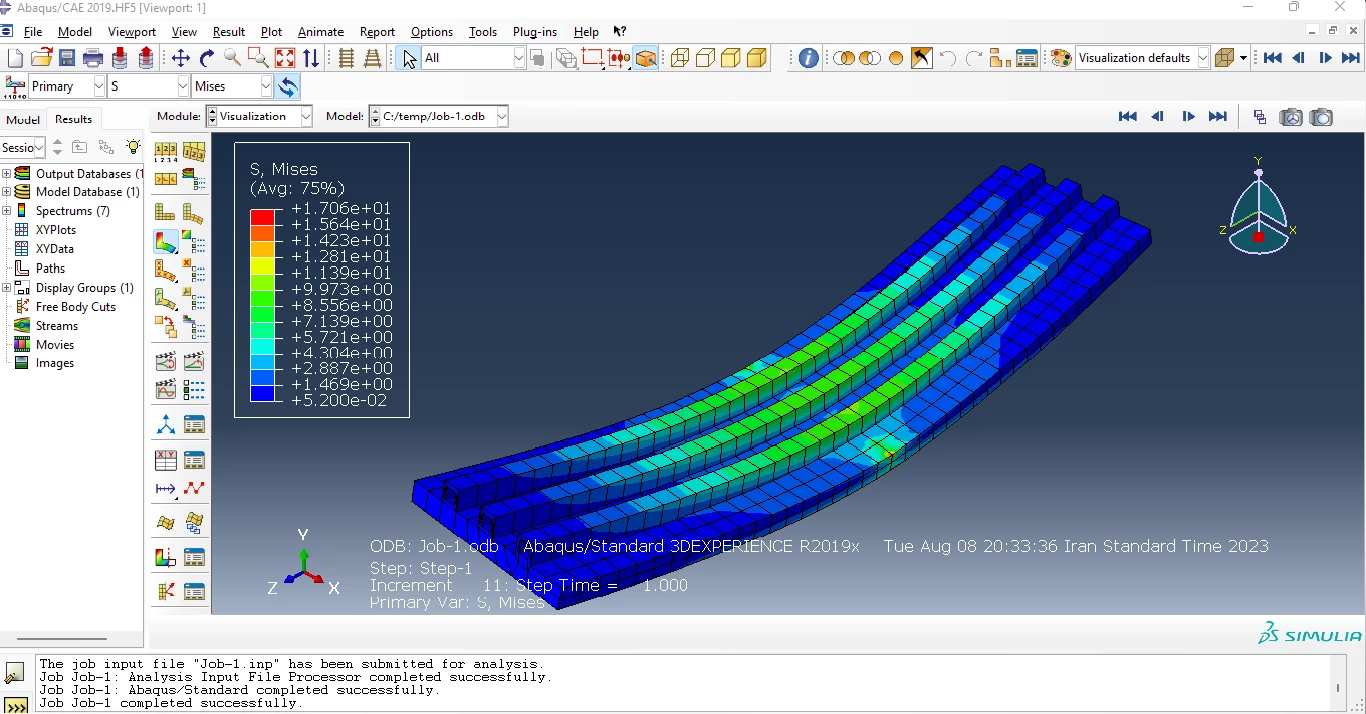The height and width of the screenshot is (714, 1366).
Task: Toggle the lightbulb icon in Results panel
Action: 133,147
